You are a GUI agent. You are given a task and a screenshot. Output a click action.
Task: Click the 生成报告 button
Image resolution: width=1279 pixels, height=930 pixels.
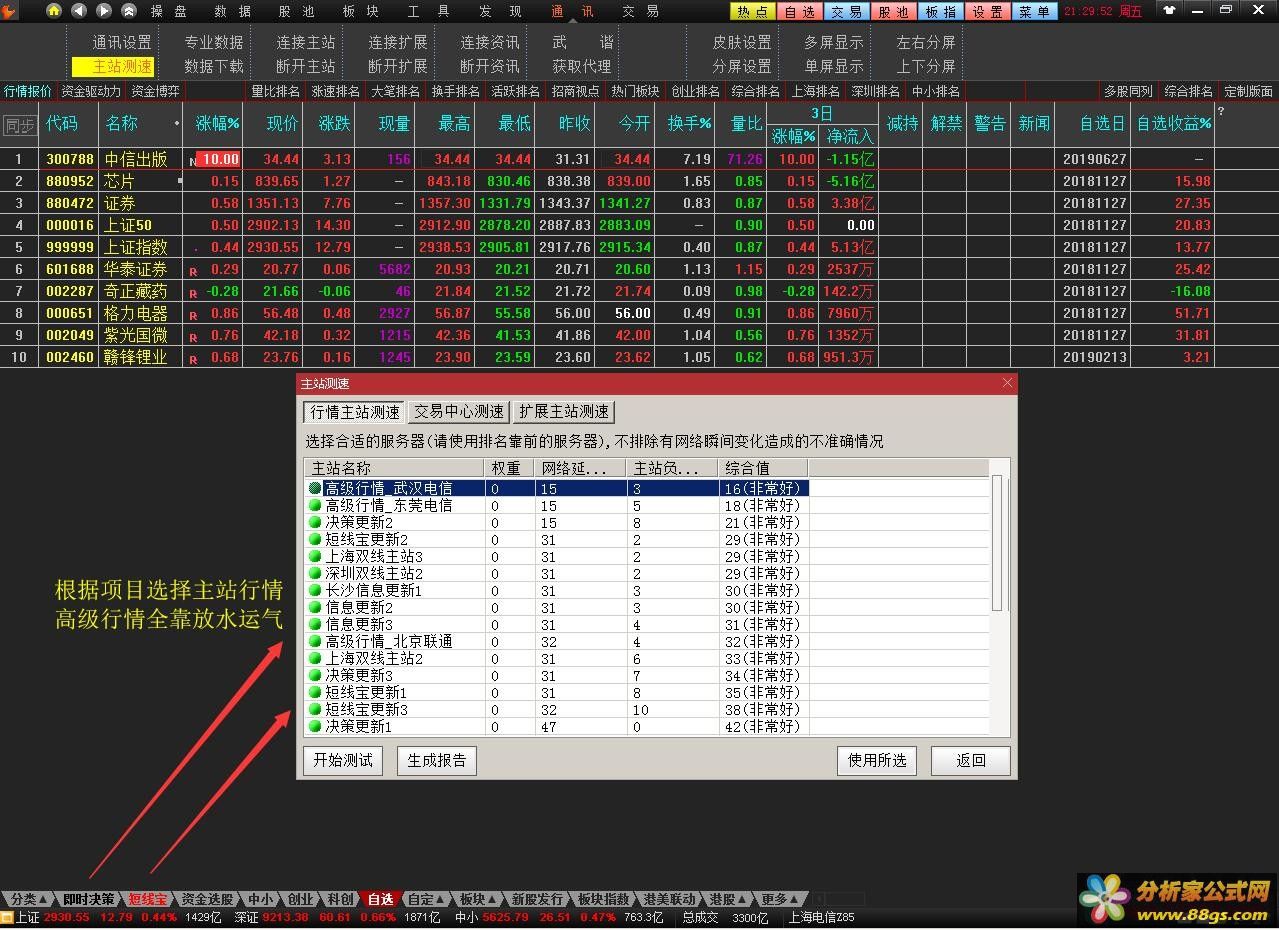point(437,761)
